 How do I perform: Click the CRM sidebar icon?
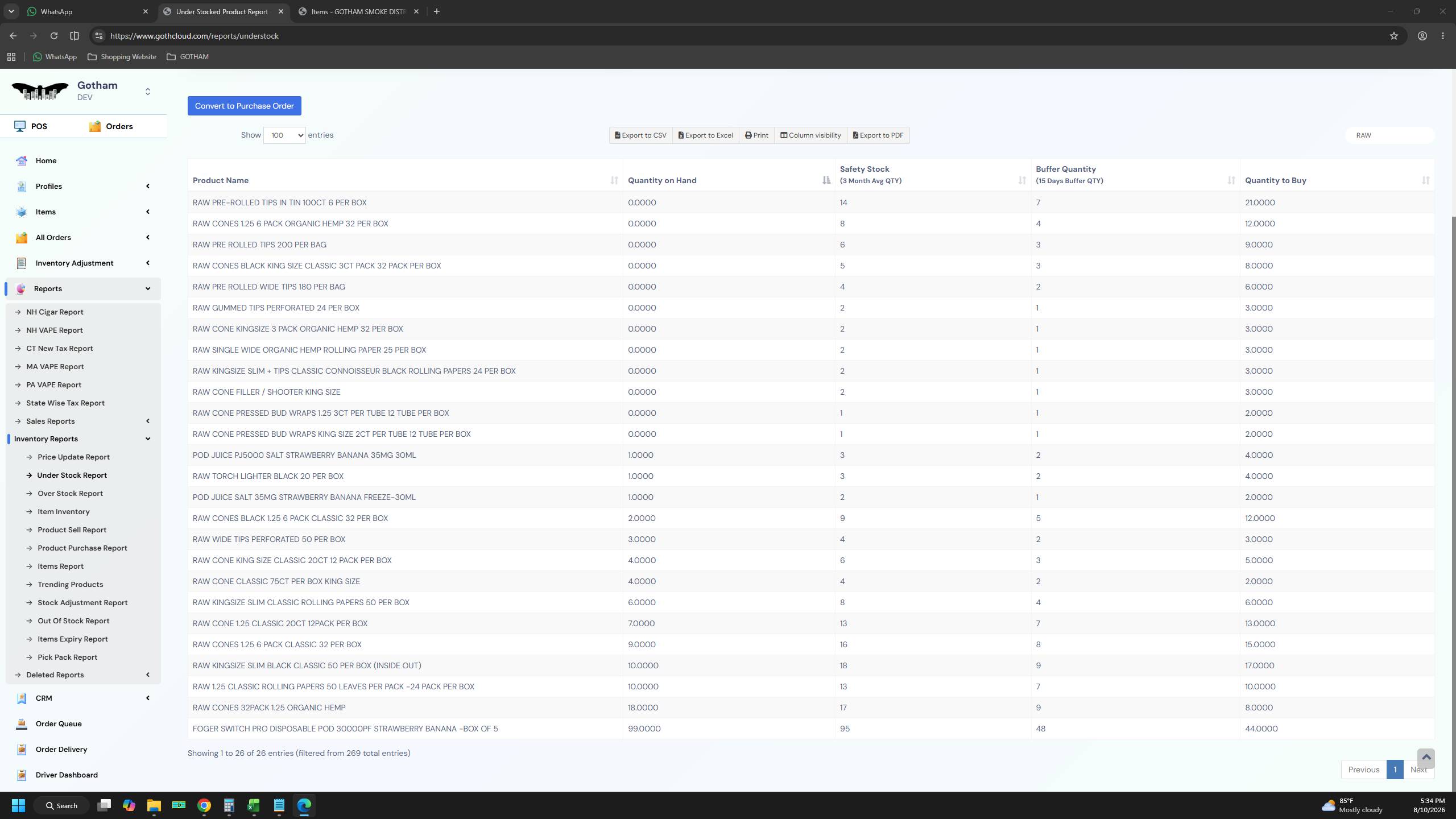[22, 698]
